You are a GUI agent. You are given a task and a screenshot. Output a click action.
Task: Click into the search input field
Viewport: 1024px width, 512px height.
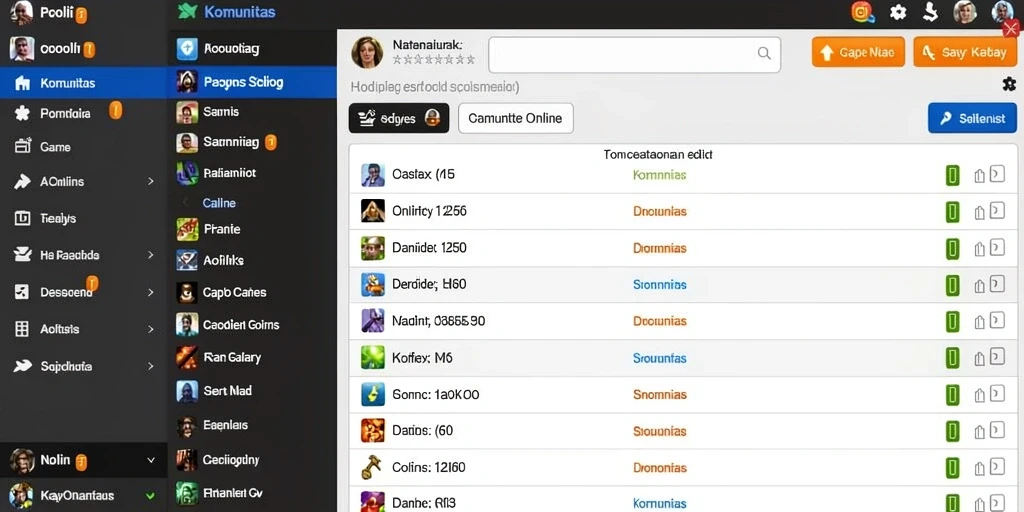634,54
